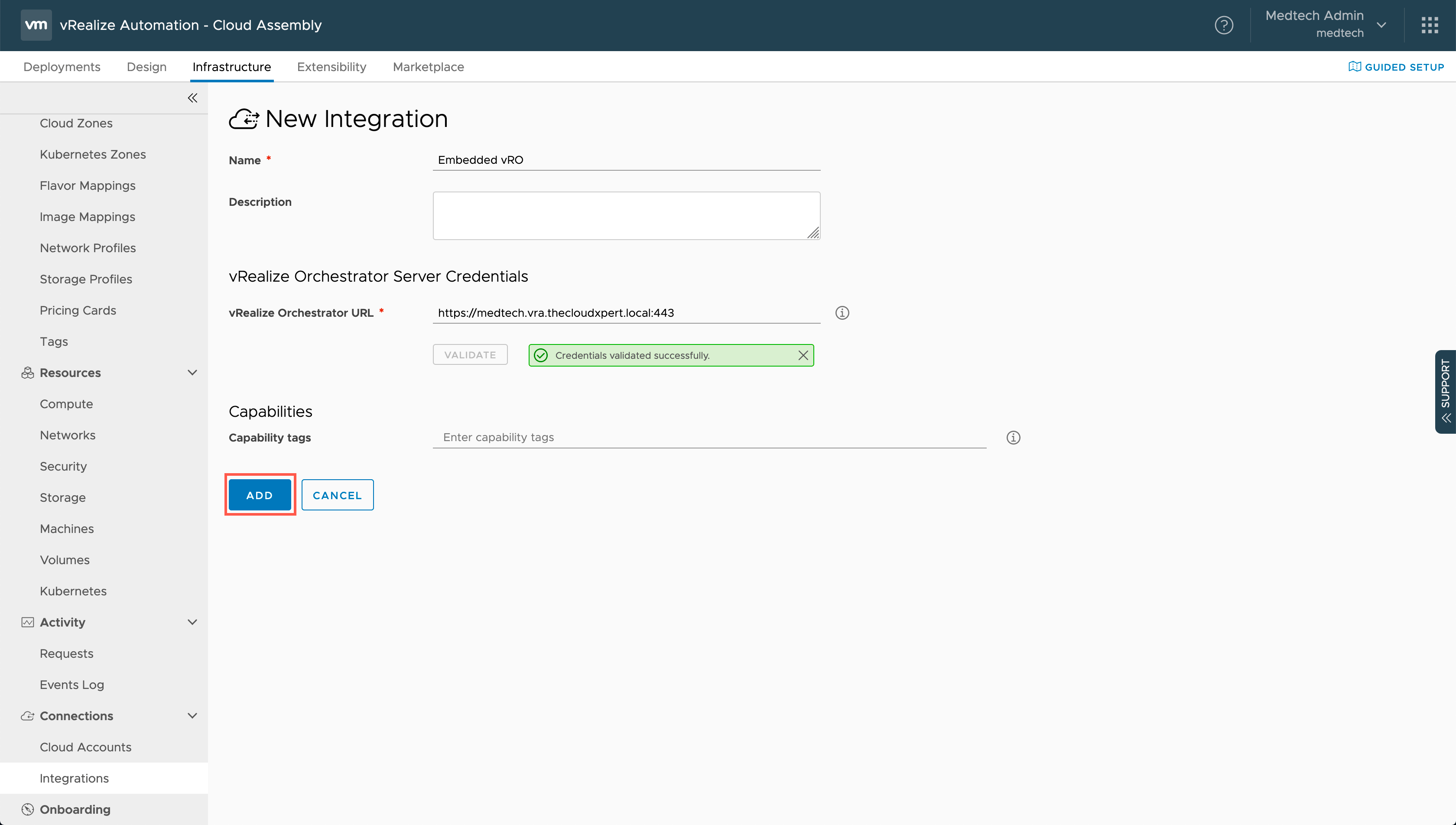This screenshot has width=1456, height=825.
Task: Click the ADD button
Action: pos(260,495)
